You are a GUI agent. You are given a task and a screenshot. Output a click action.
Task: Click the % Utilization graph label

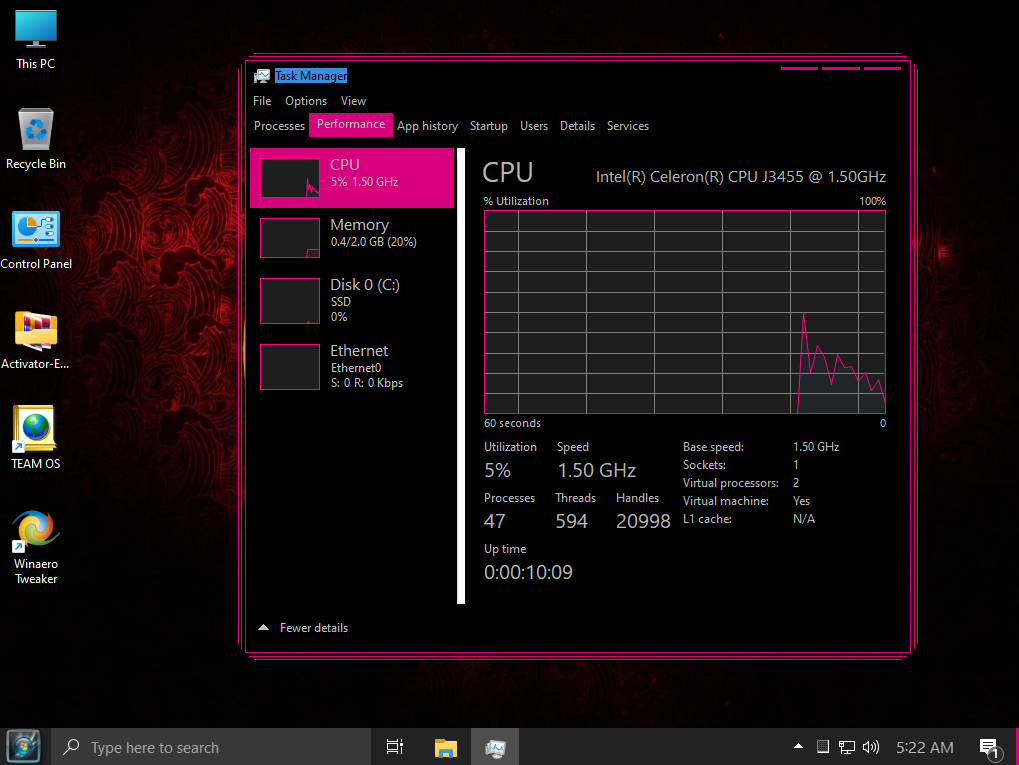(515, 201)
